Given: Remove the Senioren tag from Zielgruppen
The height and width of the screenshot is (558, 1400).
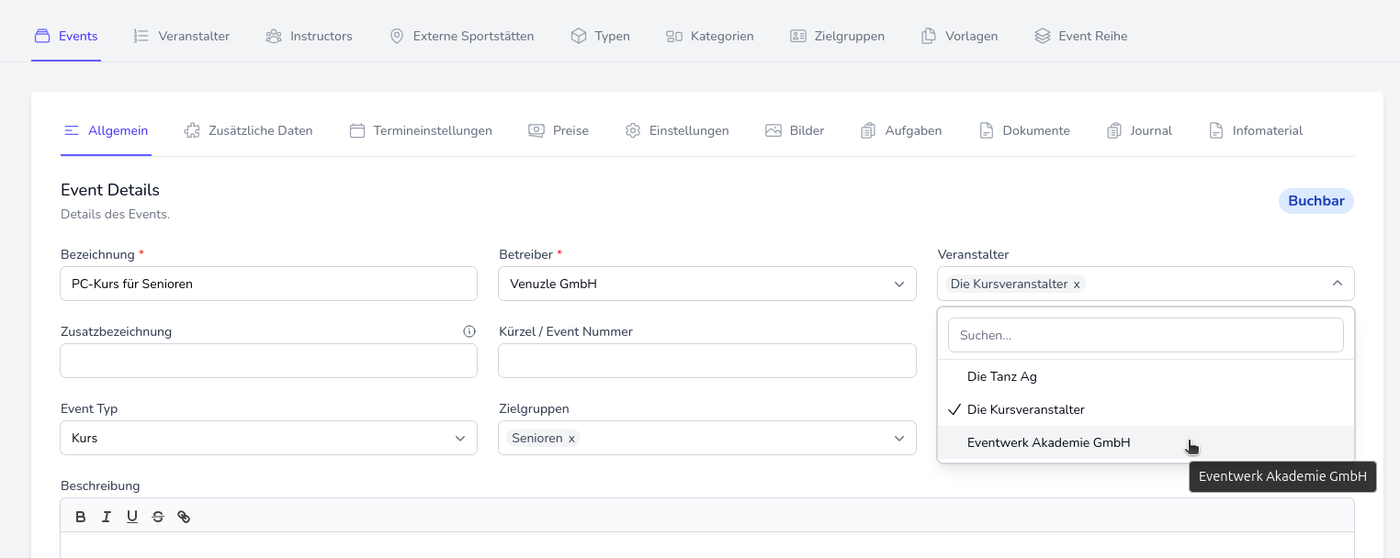Looking at the screenshot, I should (572, 438).
